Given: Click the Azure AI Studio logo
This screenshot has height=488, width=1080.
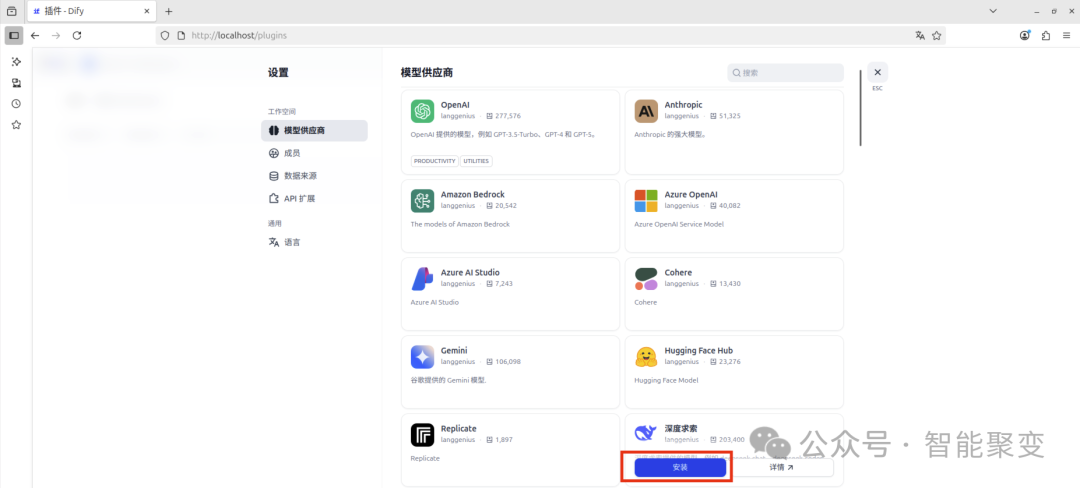Looking at the screenshot, I should (x=422, y=279).
